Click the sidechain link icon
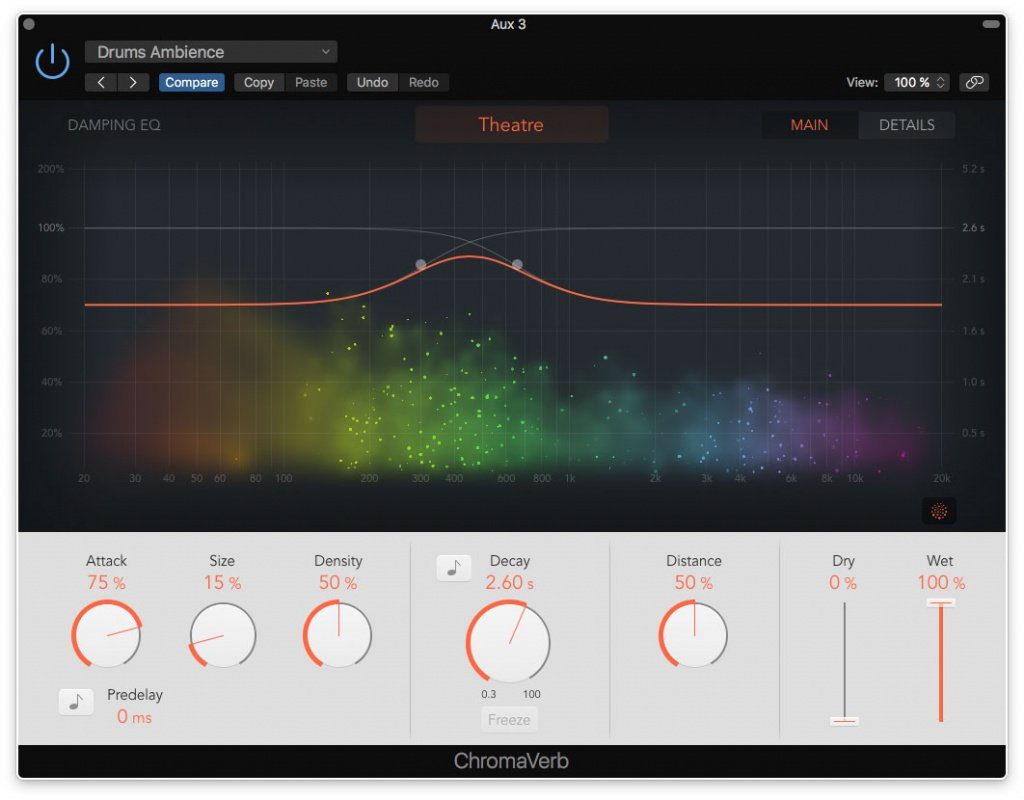Viewport: 1024px width, 800px height. (x=974, y=82)
